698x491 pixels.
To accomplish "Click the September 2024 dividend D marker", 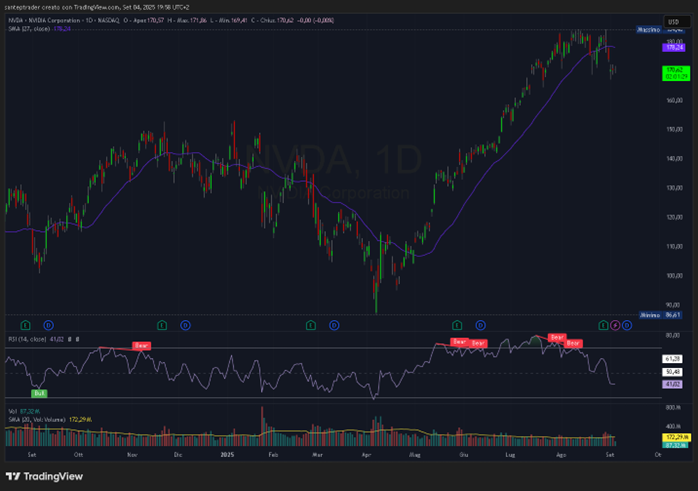I will coord(49,325).
